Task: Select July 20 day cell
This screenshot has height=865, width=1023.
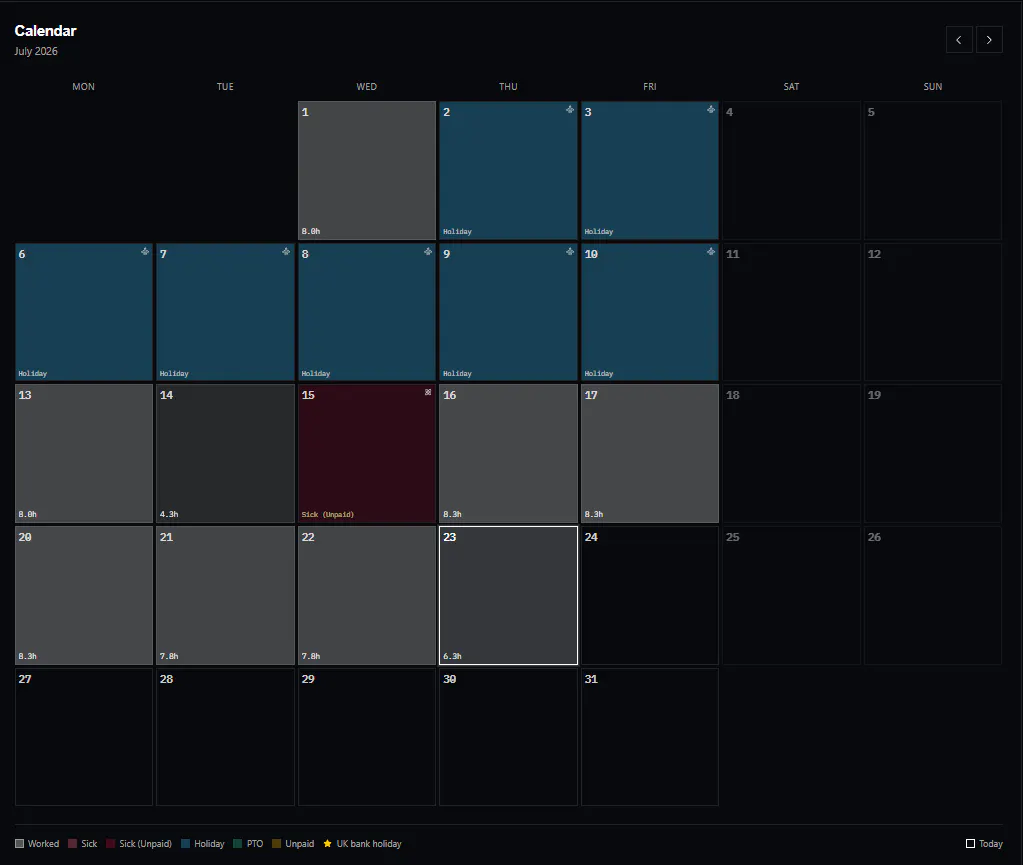Action: [x=84, y=596]
